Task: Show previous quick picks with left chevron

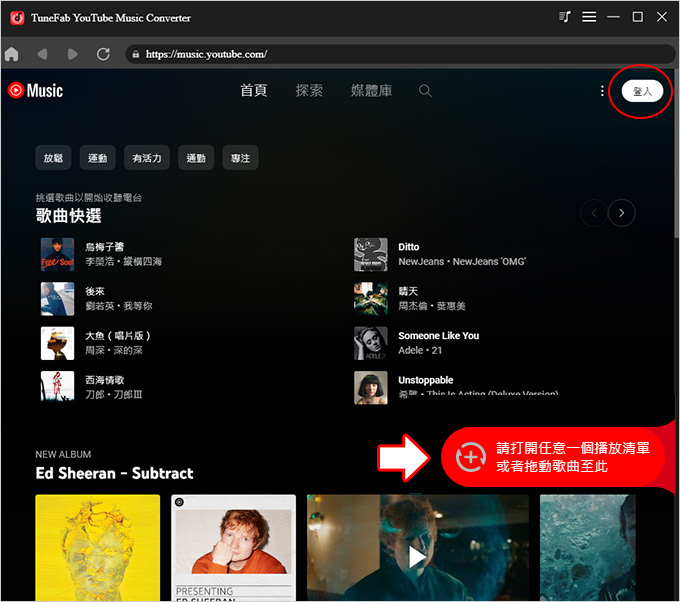Action: pyautogui.click(x=594, y=213)
